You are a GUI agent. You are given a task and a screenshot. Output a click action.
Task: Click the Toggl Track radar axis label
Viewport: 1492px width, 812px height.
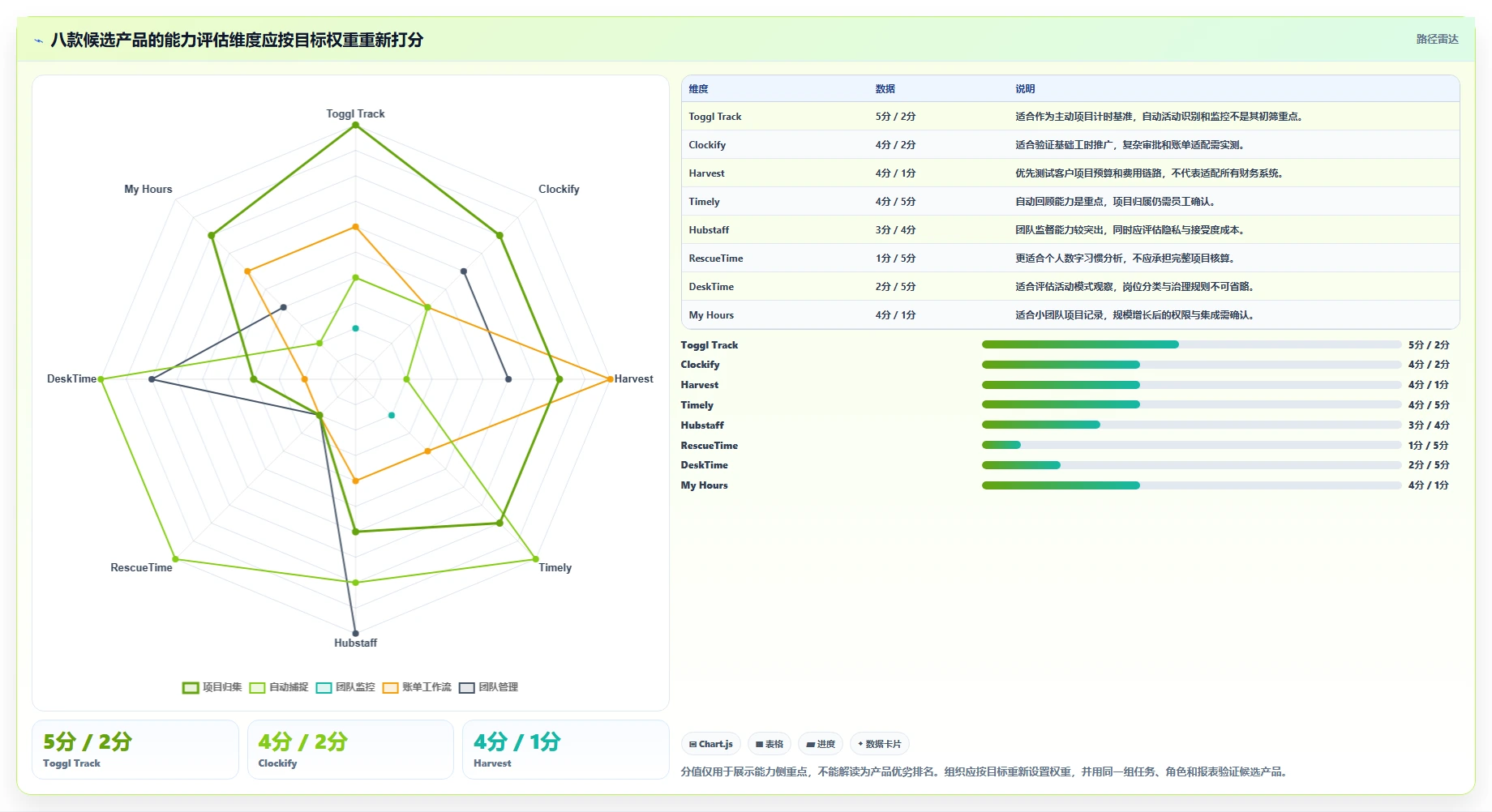click(x=355, y=114)
